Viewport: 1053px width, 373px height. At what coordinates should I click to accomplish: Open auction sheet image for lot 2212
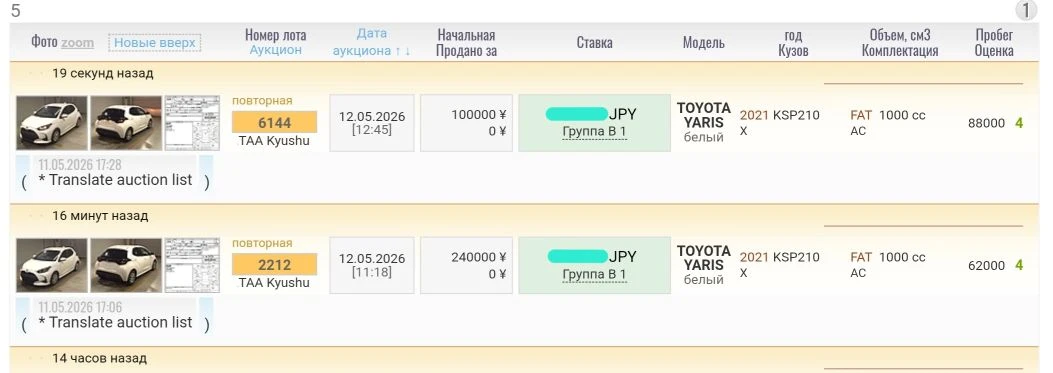point(192,265)
